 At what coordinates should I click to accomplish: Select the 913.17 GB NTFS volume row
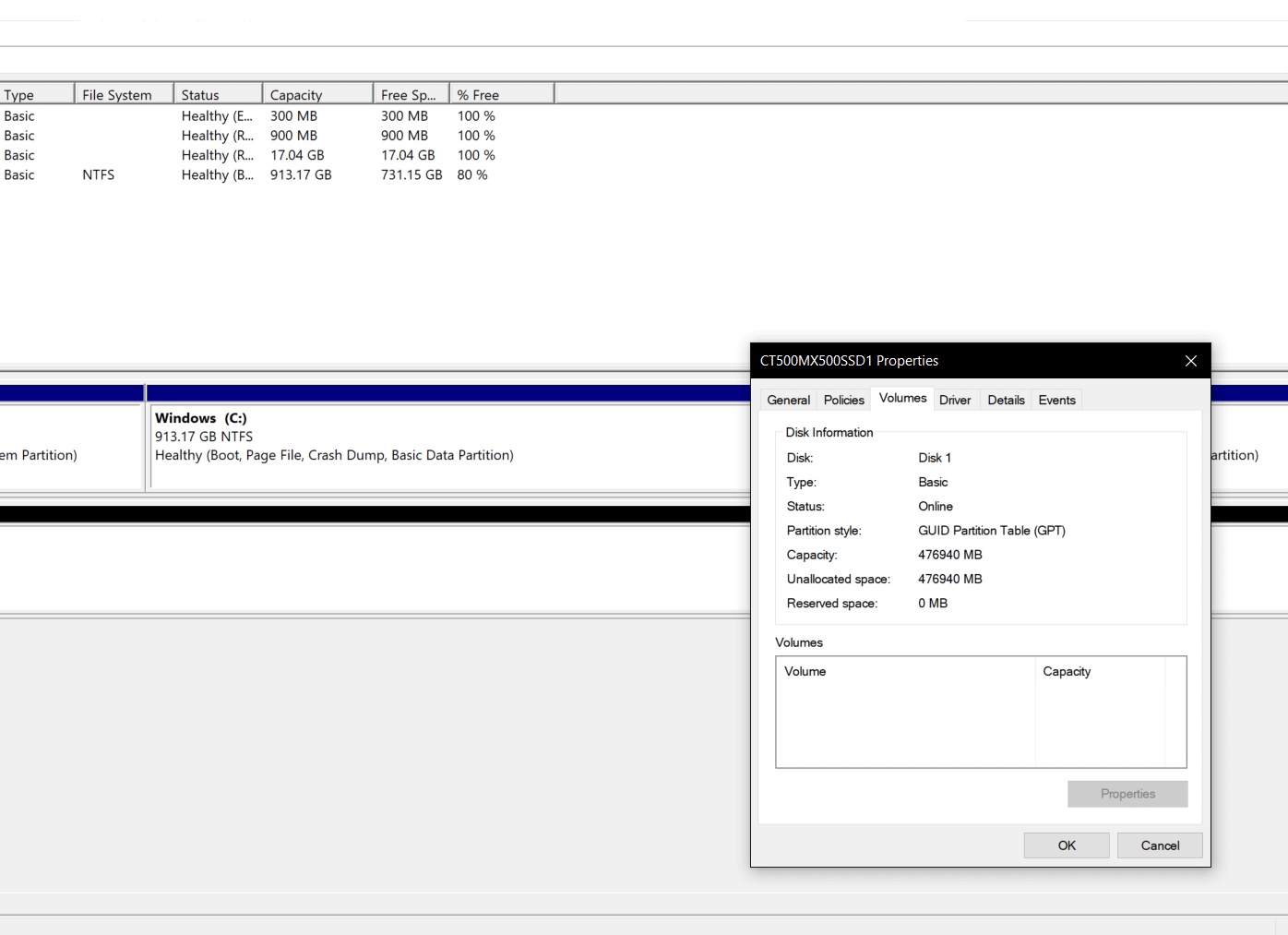tap(277, 174)
